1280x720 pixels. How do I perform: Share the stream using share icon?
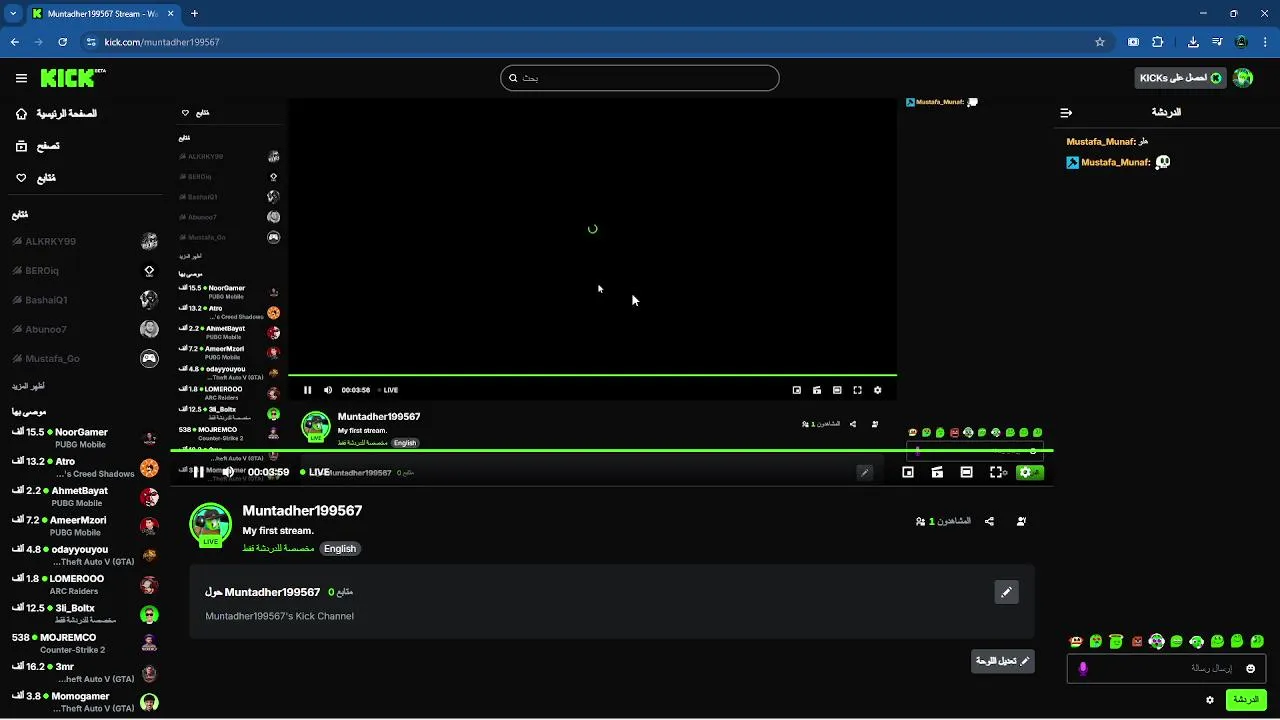click(x=989, y=521)
